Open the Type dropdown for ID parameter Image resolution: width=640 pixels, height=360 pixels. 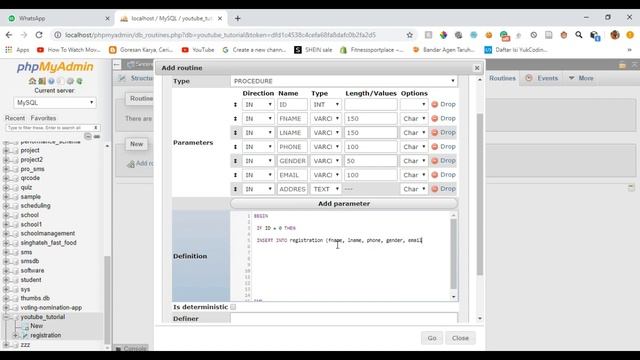pyautogui.click(x=325, y=104)
